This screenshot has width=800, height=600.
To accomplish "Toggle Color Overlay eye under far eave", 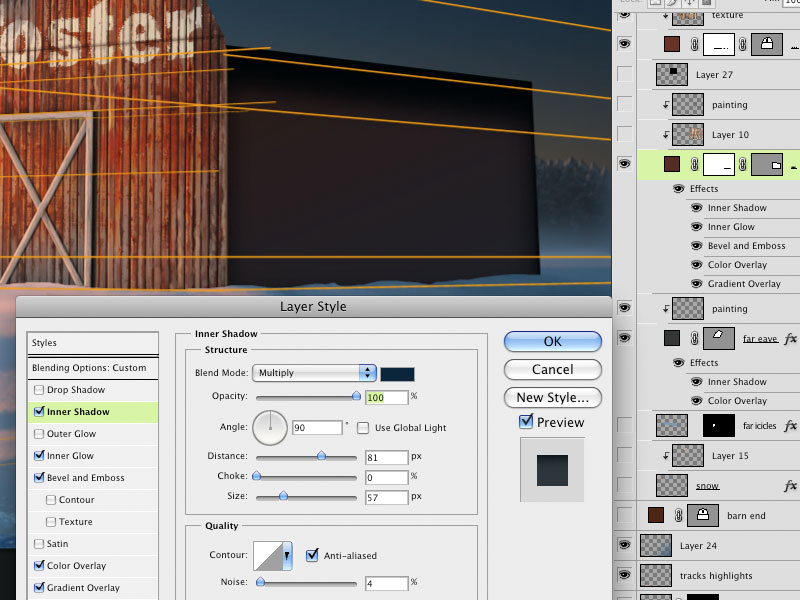I will click(696, 401).
